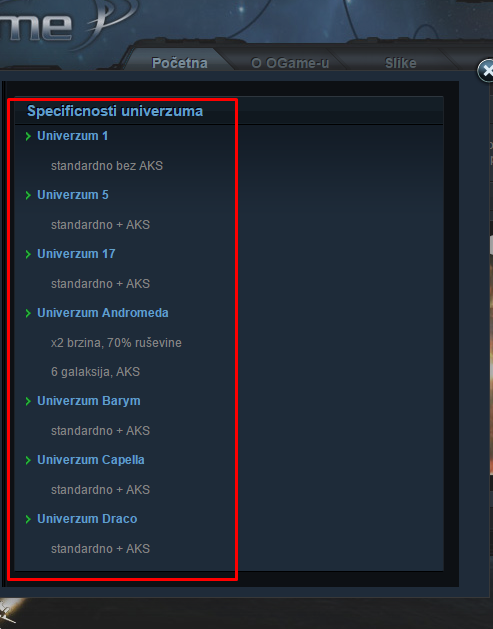Click the green arrow beside Univerzum Draco
Image resolution: width=493 pixels, height=629 pixels.
28,519
